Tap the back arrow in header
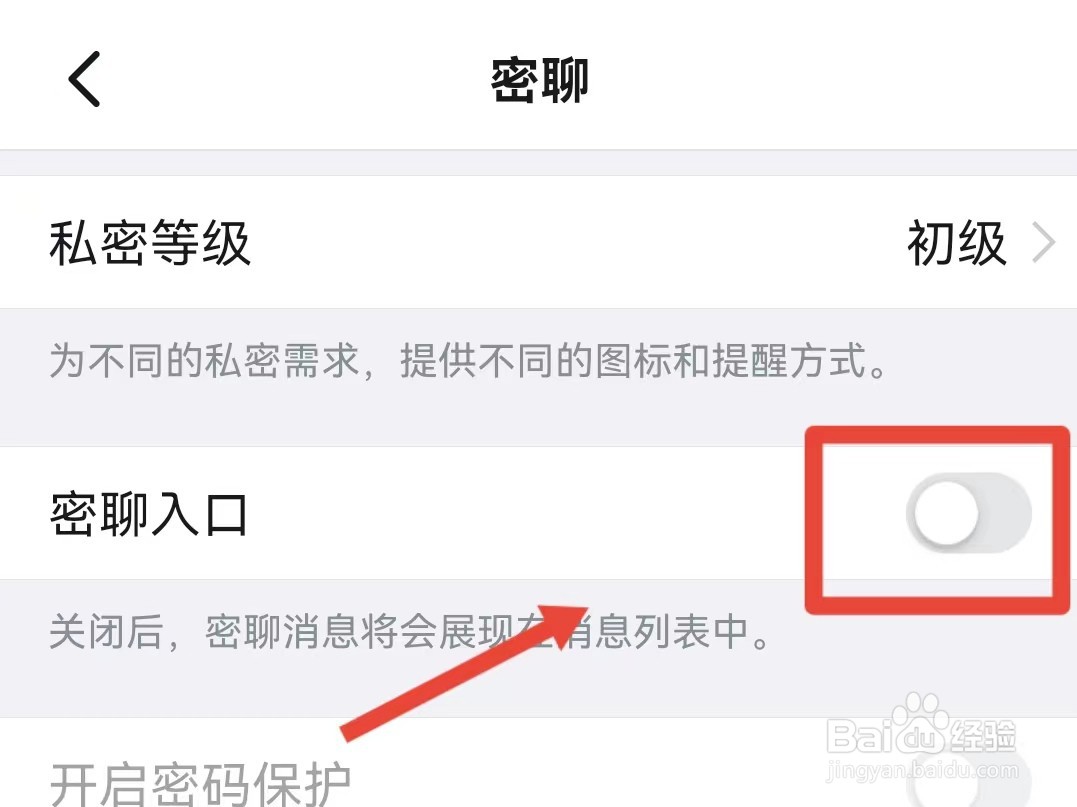1077x807 pixels. [x=84, y=79]
